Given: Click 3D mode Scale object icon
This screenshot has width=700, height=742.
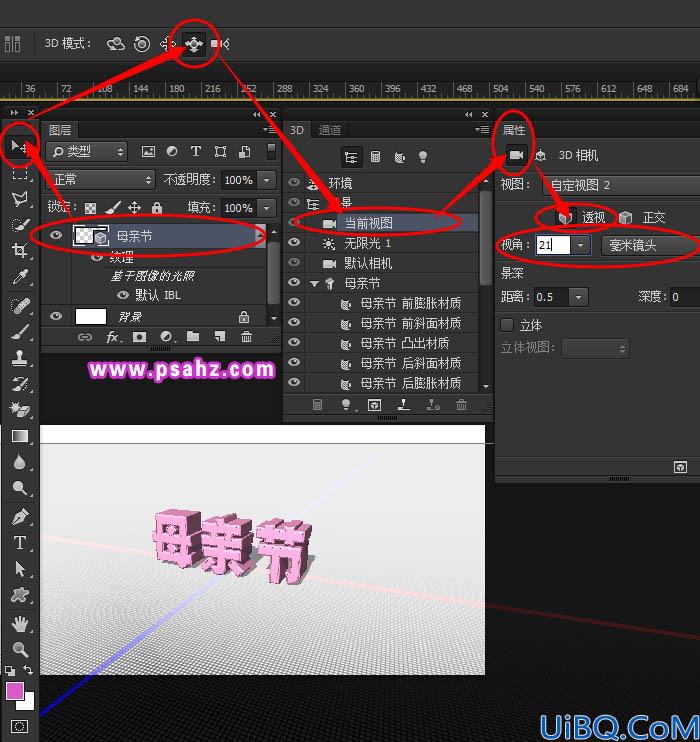Looking at the screenshot, I should coord(220,44).
